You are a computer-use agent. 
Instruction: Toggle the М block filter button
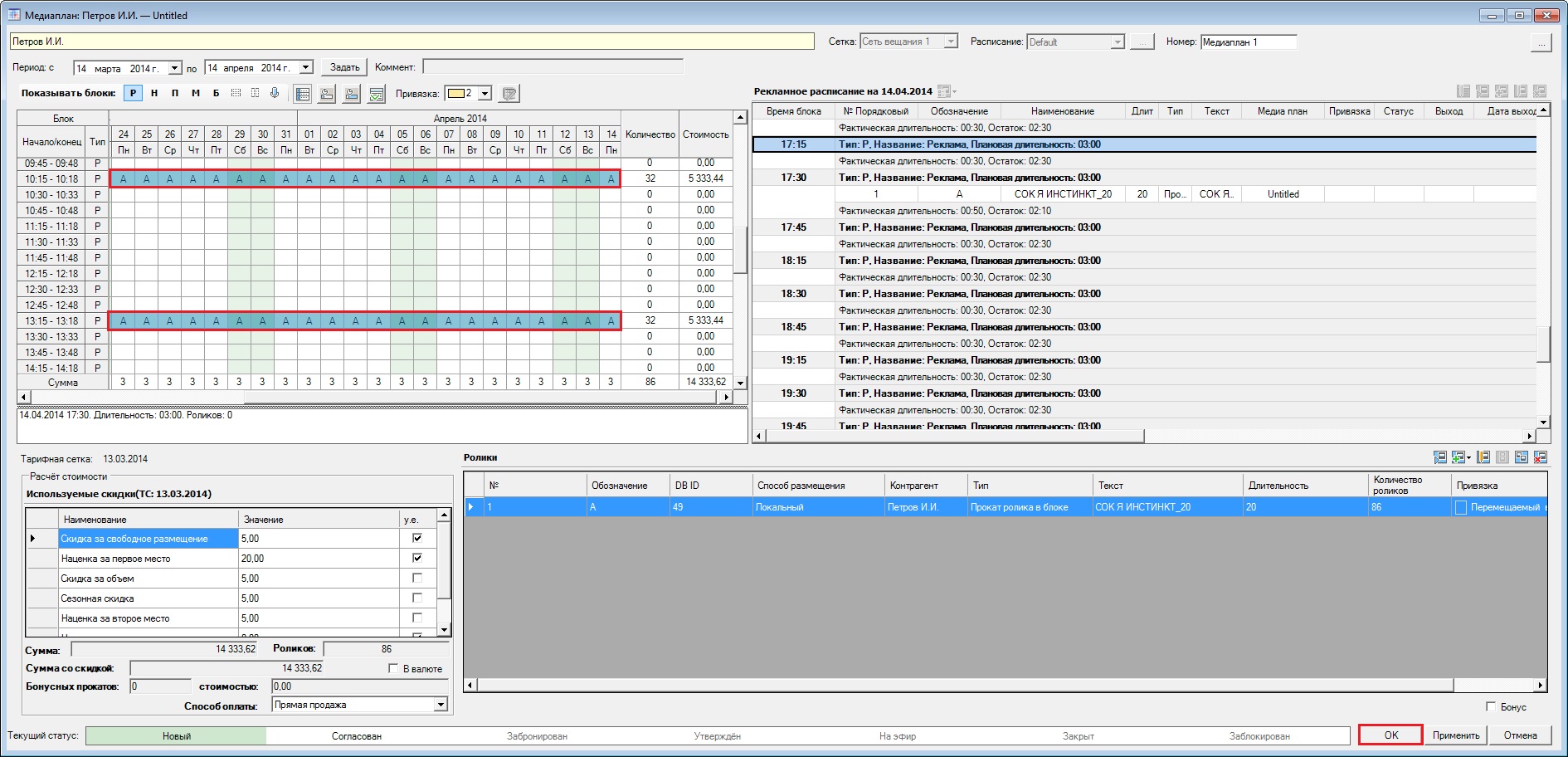point(196,93)
